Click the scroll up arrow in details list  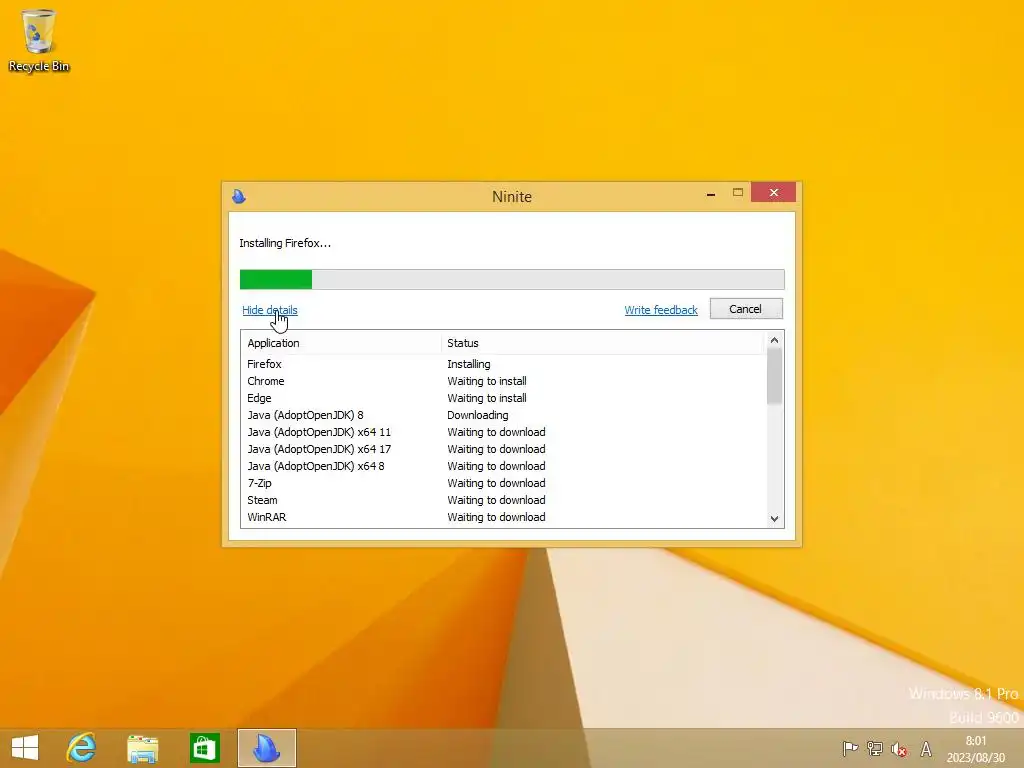(x=775, y=340)
